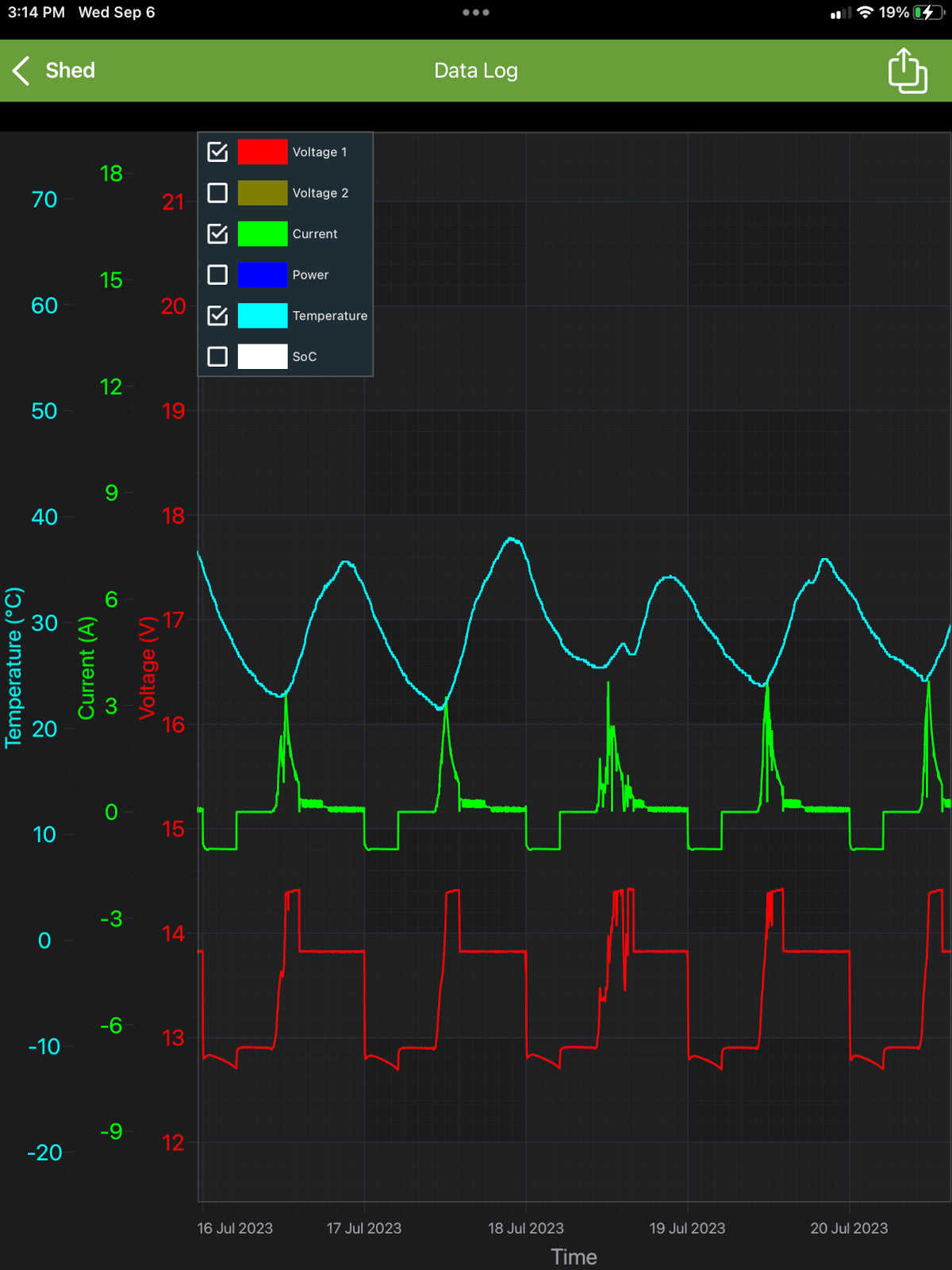Viewport: 952px width, 1270px height.
Task: Enable the Voltage 2 checkbox
Action: [217, 193]
